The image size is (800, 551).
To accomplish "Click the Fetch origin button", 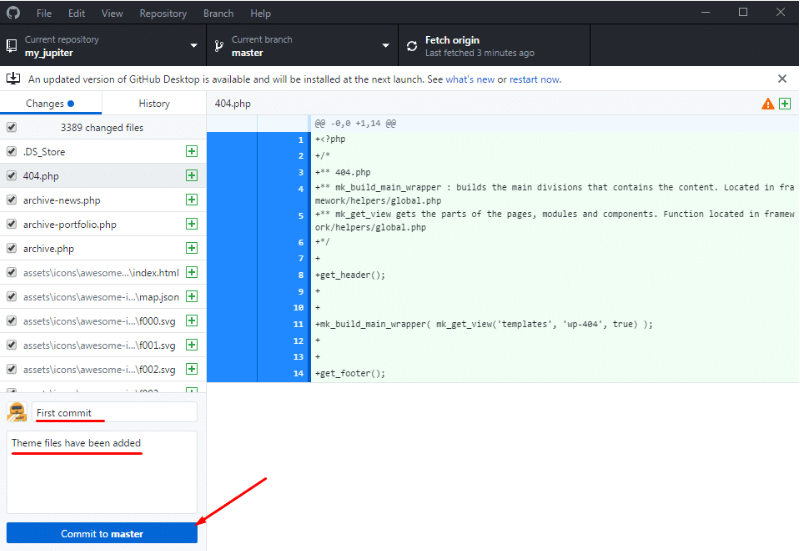I will (x=494, y=46).
